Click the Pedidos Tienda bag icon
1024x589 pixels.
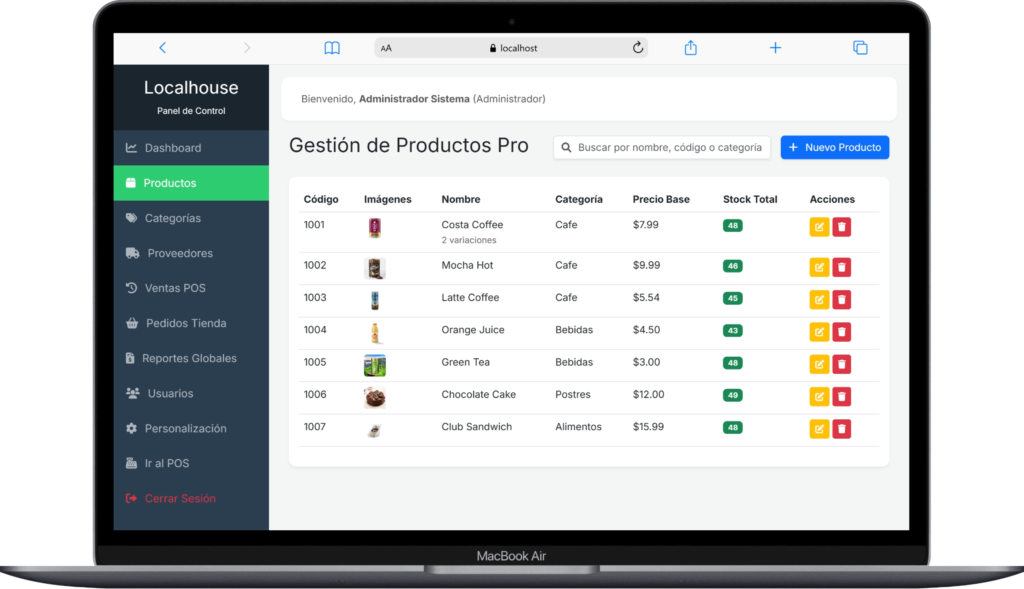(134, 323)
